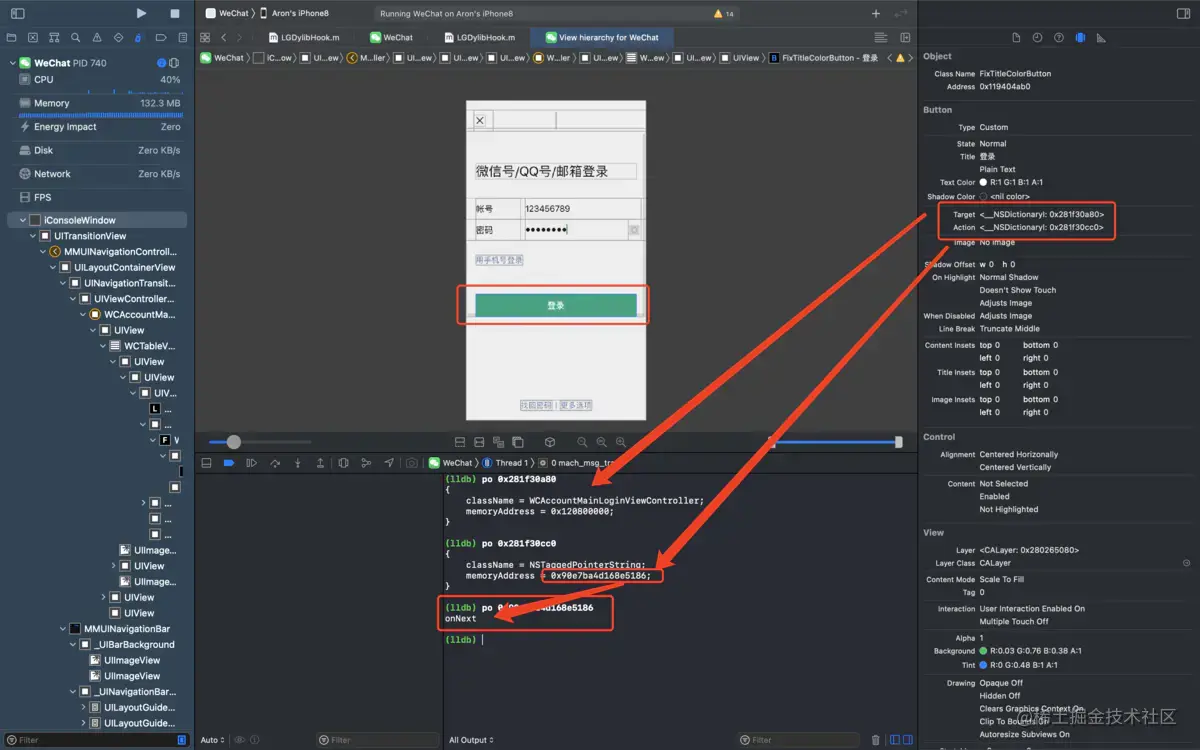Viewport: 1200px width, 750px height.
Task: Open Debug Memory Graph button
Action: tap(366, 463)
